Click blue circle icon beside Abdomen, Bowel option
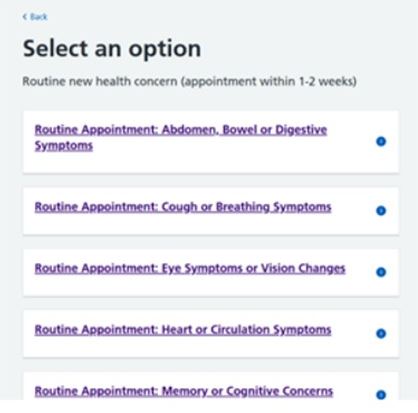The image size is (418, 413). tap(381, 141)
